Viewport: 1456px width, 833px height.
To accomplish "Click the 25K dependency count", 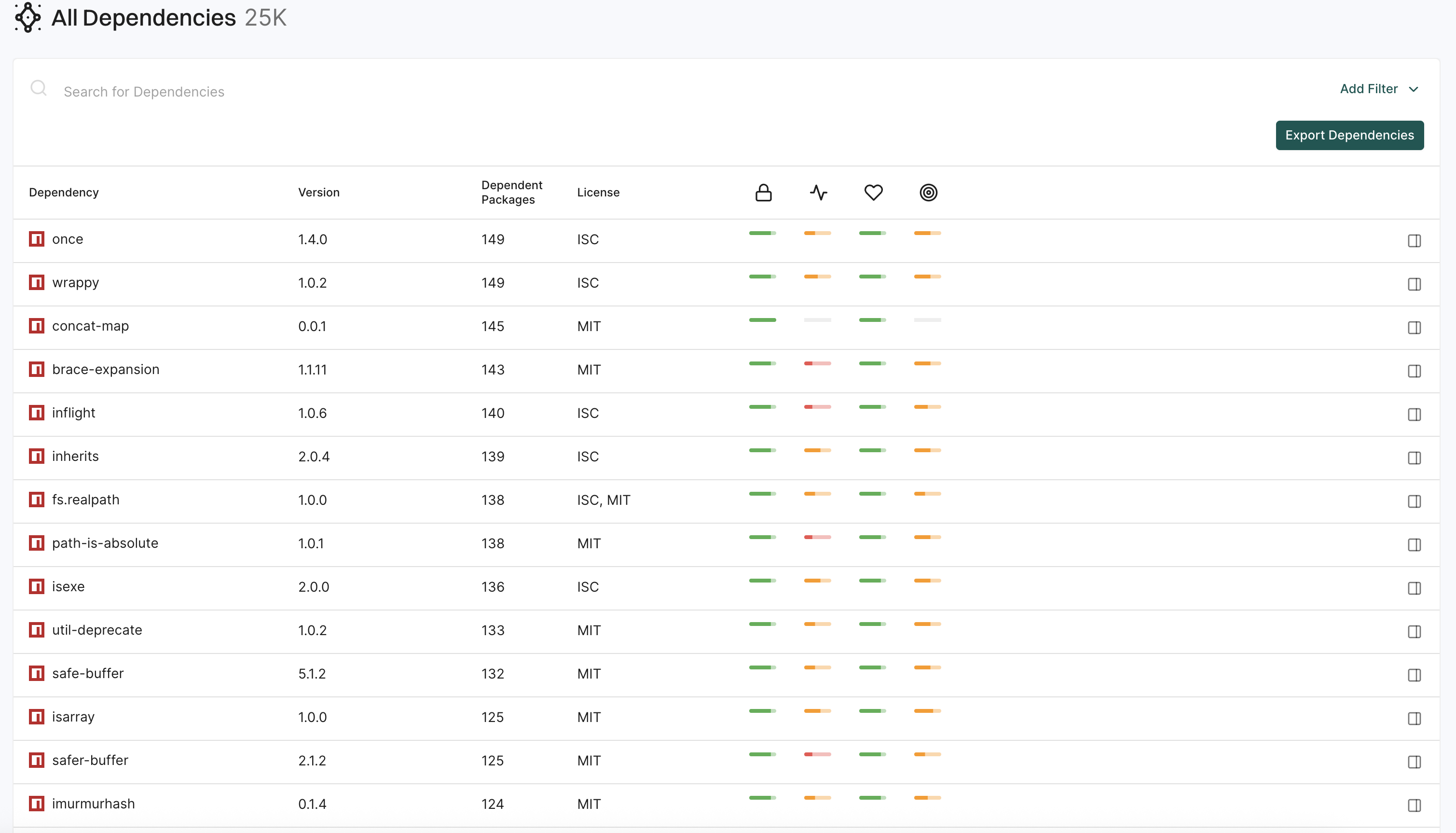I will click(x=265, y=18).
